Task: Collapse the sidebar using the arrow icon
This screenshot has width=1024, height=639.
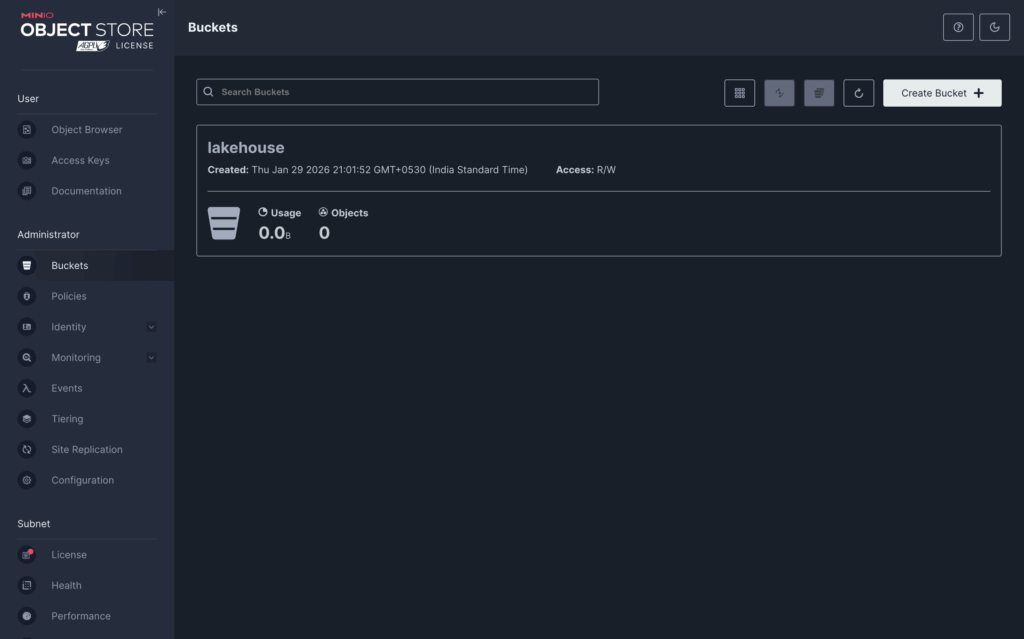Action: 162,12
